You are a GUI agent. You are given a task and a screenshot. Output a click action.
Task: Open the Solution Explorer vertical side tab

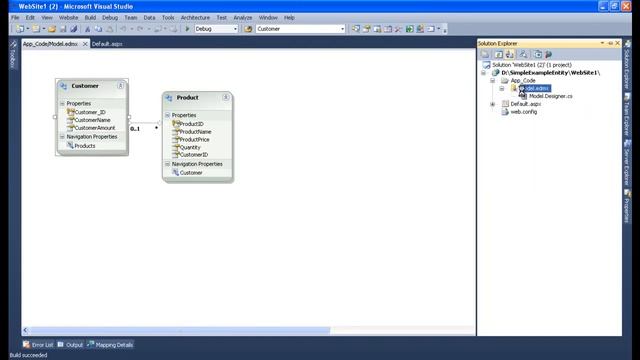click(627, 64)
